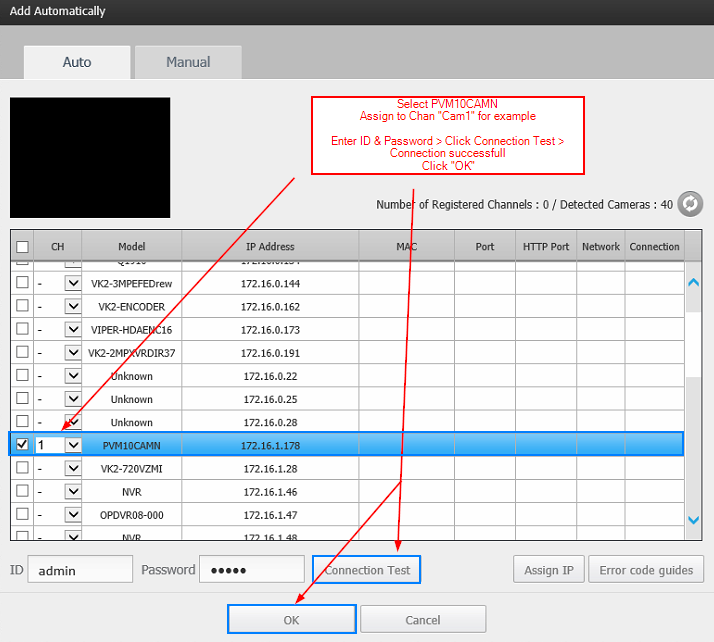Viewport: 714px width, 642px height.
Task: Open channel dropdown for VIPER-HDAENC16
Action: click(73, 330)
